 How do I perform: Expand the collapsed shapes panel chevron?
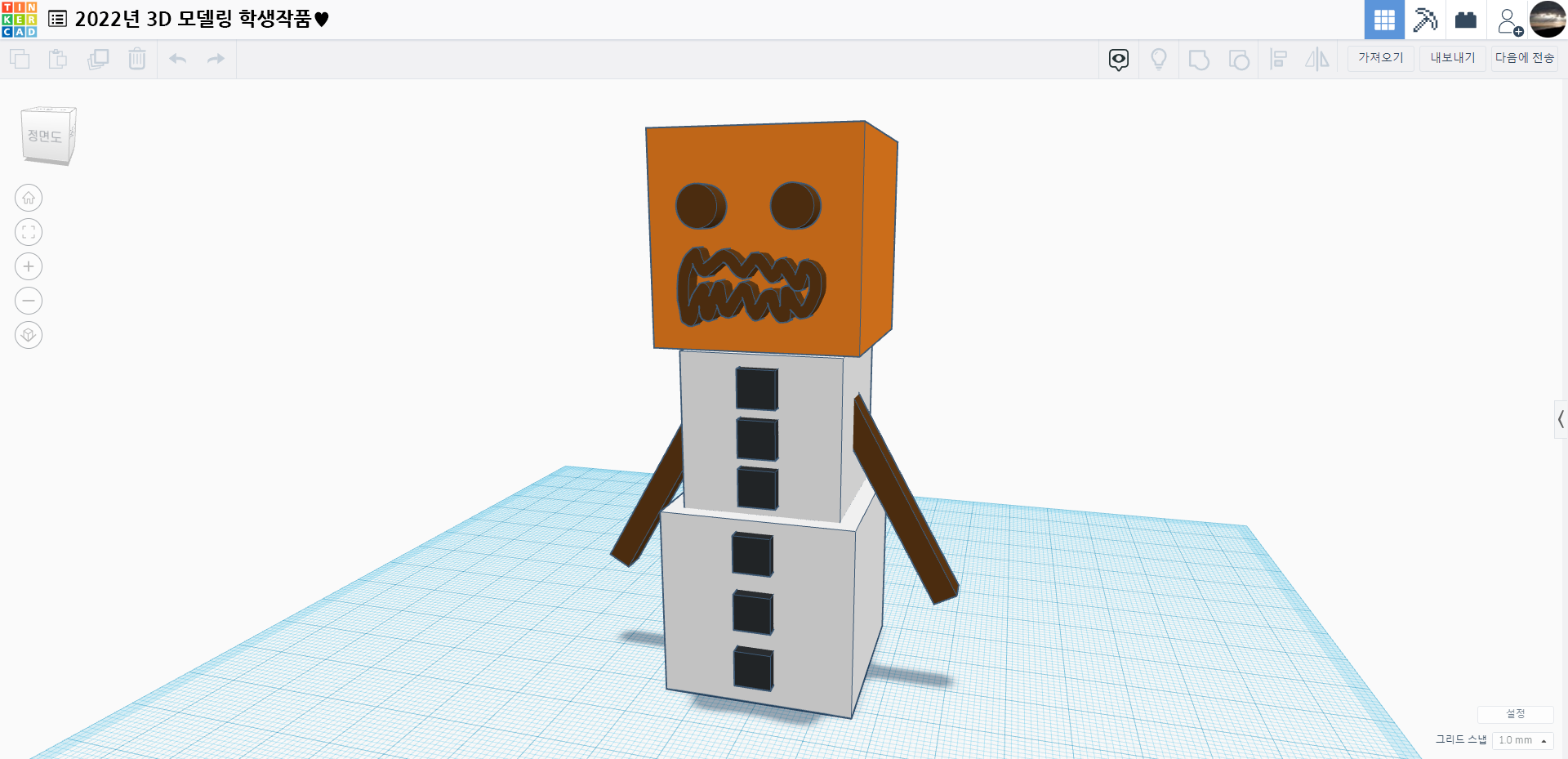[x=1561, y=420]
